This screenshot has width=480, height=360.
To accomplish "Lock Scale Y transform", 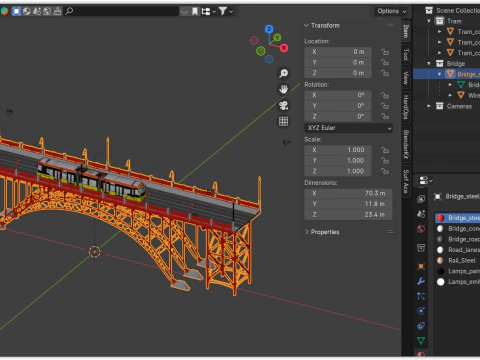I will coord(385,161).
